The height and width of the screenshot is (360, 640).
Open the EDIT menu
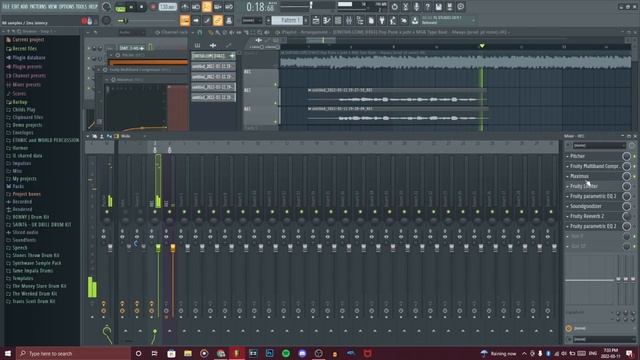pyautogui.click(x=15, y=7)
